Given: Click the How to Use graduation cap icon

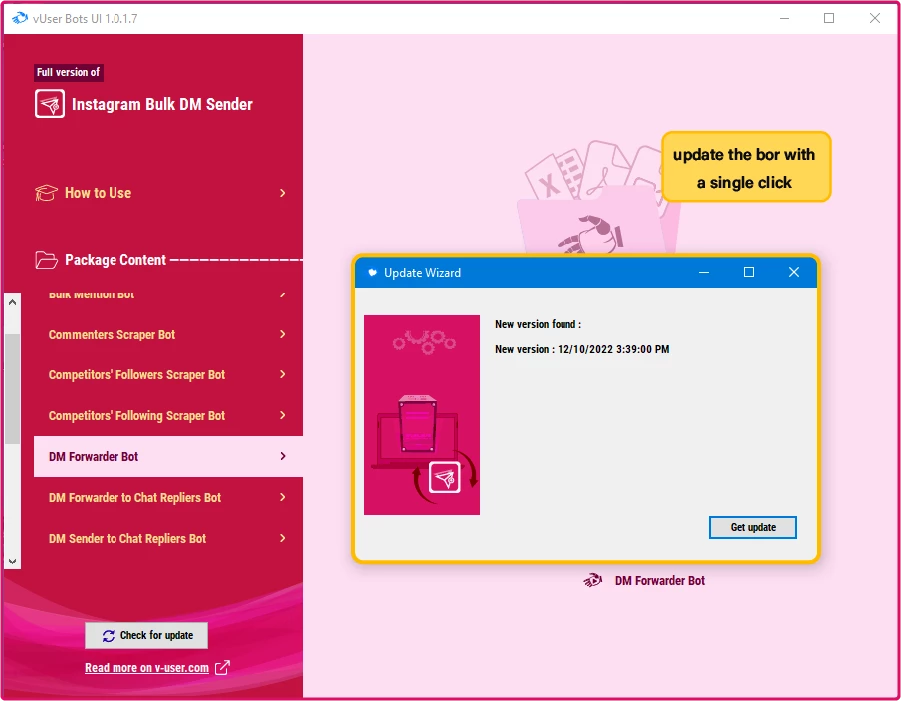Looking at the screenshot, I should click(46, 193).
